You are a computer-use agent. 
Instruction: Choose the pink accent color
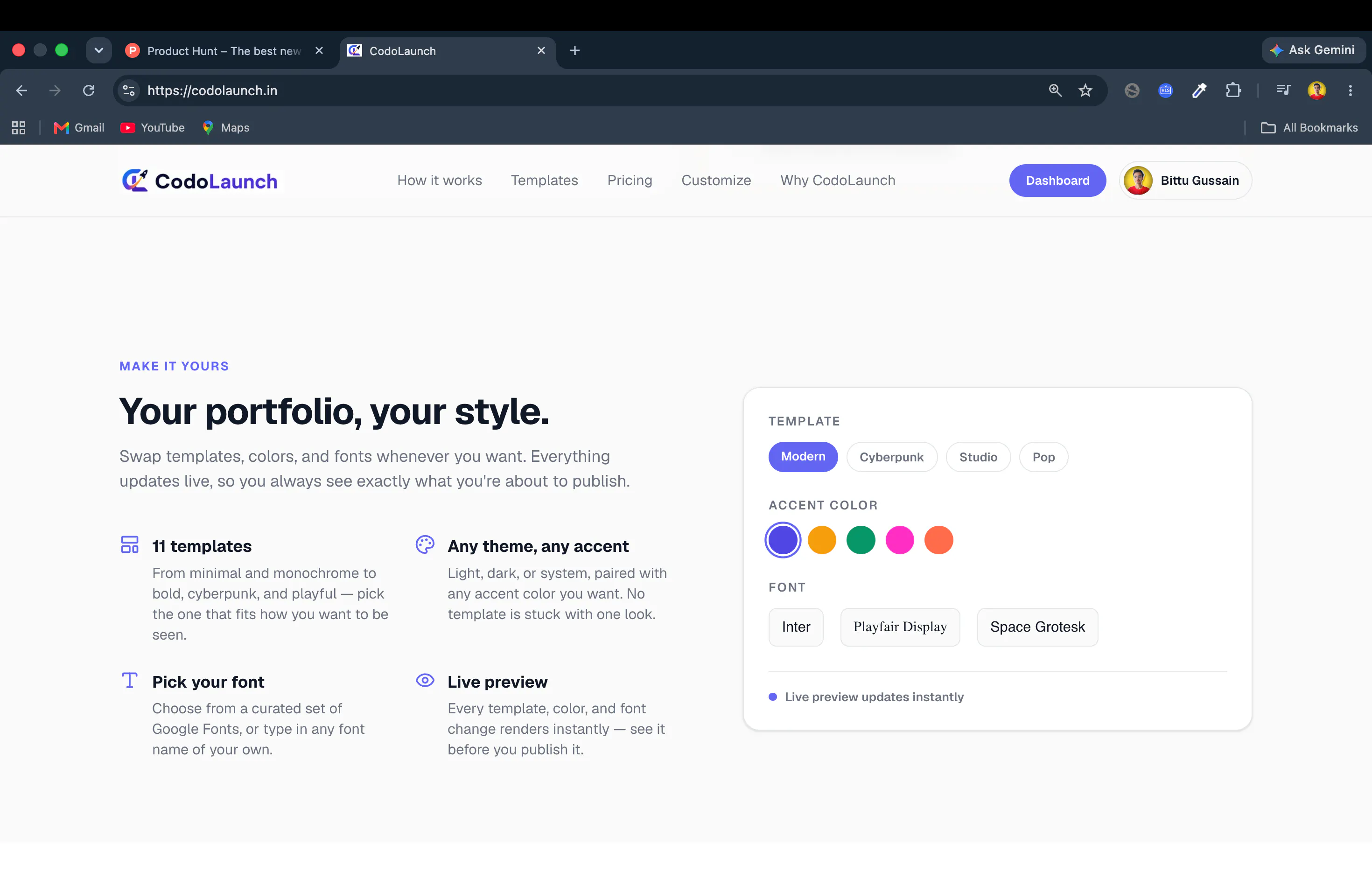pyautogui.click(x=899, y=540)
